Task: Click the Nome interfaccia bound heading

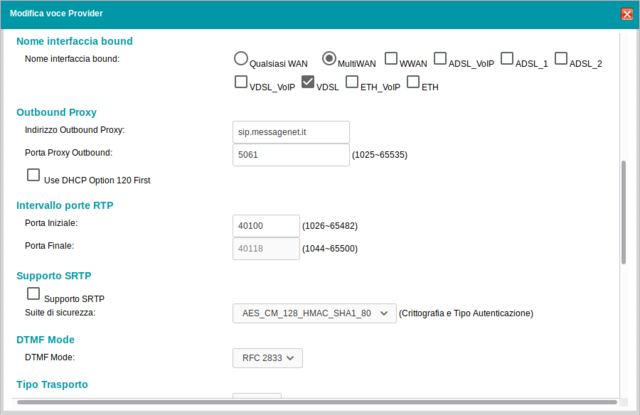Action: coord(74,41)
